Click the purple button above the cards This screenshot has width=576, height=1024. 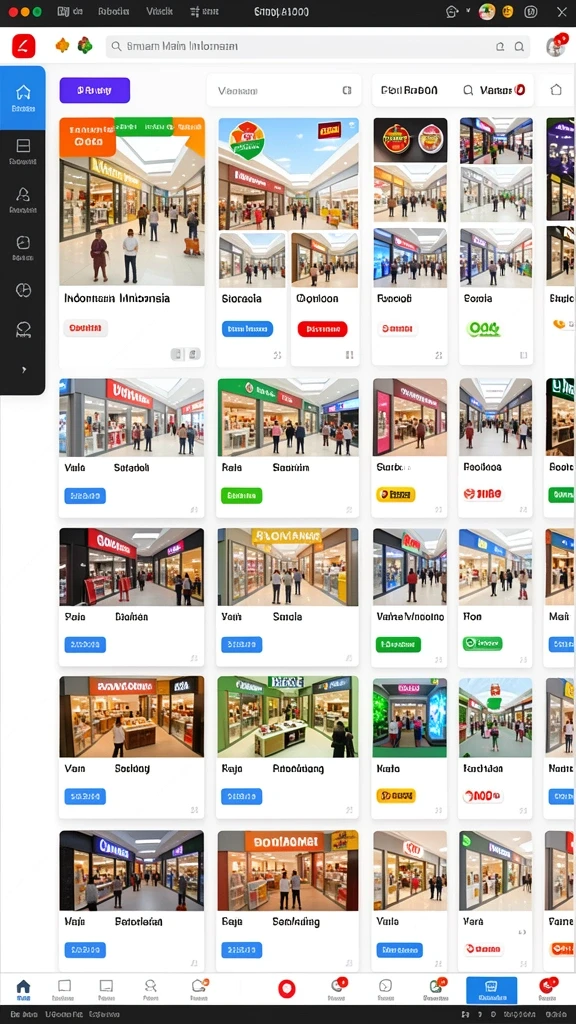pos(95,90)
